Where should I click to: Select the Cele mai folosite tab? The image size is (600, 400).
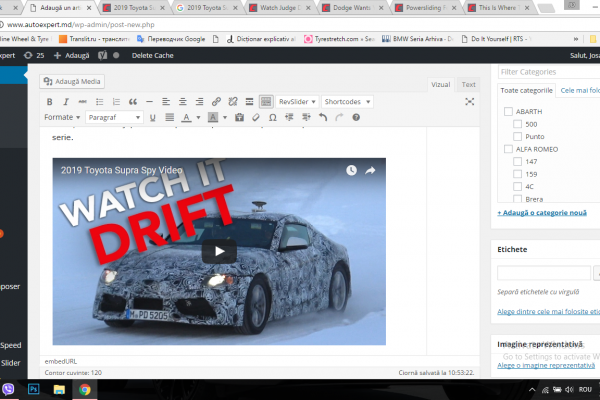[580, 91]
